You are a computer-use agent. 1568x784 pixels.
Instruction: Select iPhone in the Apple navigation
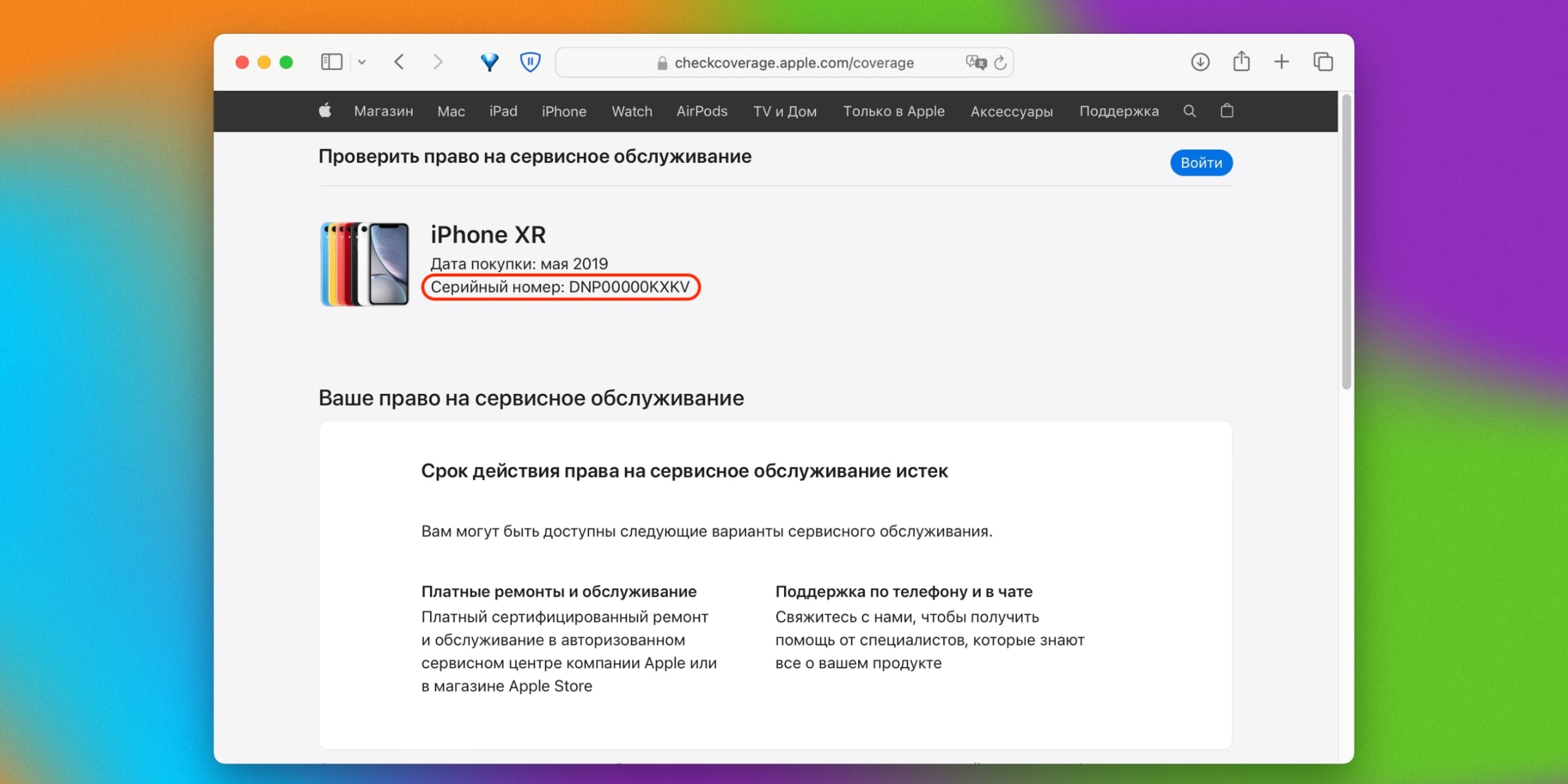click(x=563, y=111)
